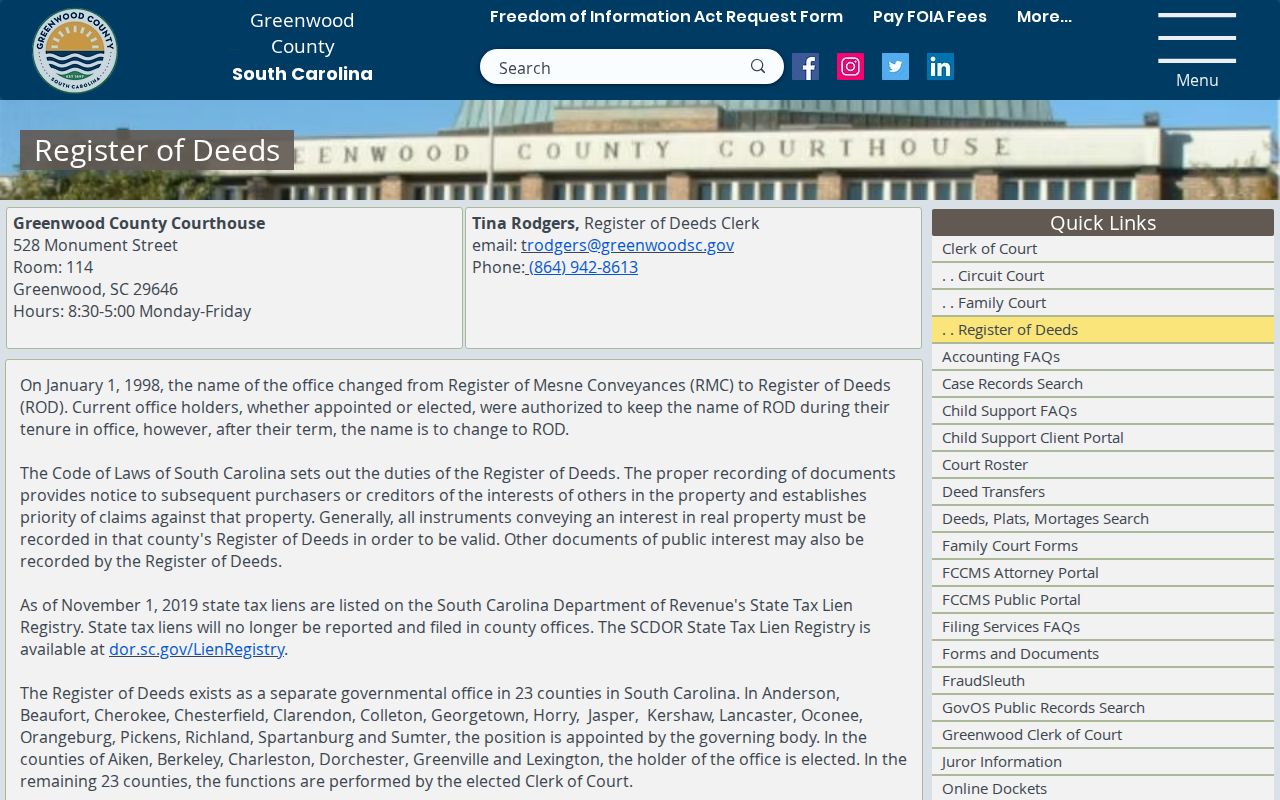The height and width of the screenshot is (800, 1280).
Task: Open the Twitter icon link
Action: tap(895, 67)
